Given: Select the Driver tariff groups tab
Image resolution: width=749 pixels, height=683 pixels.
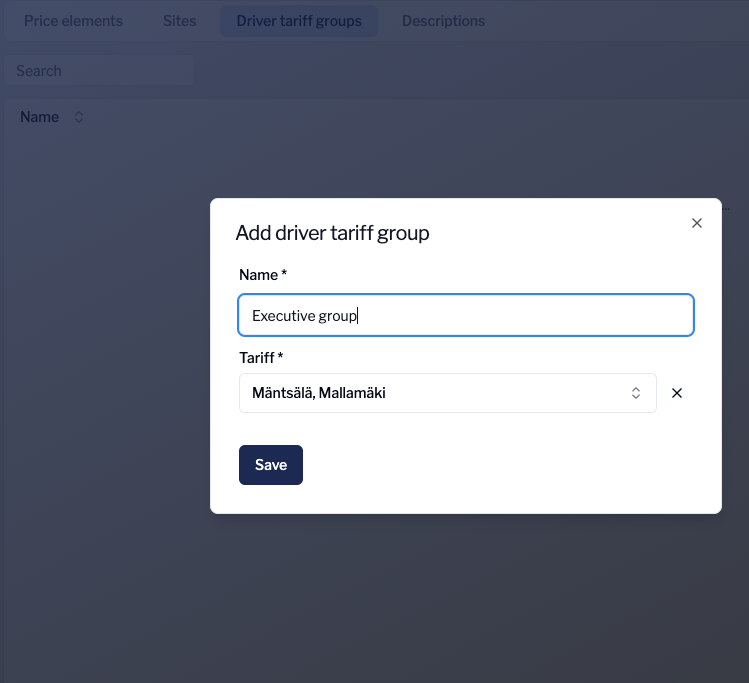Looking at the screenshot, I should click(299, 21).
